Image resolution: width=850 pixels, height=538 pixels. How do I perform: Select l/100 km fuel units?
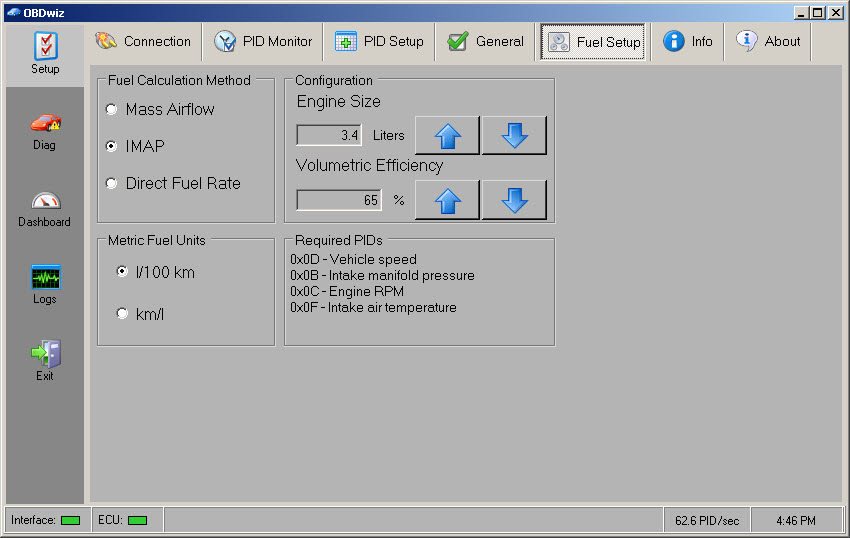pyautogui.click(x=123, y=272)
